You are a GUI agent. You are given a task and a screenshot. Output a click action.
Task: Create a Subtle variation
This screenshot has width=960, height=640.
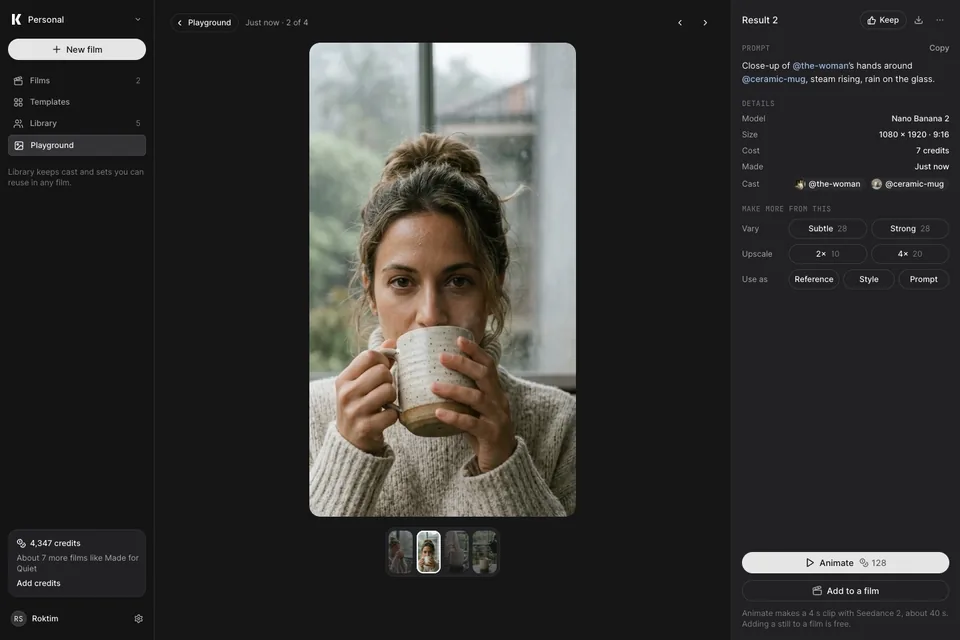point(827,228)
